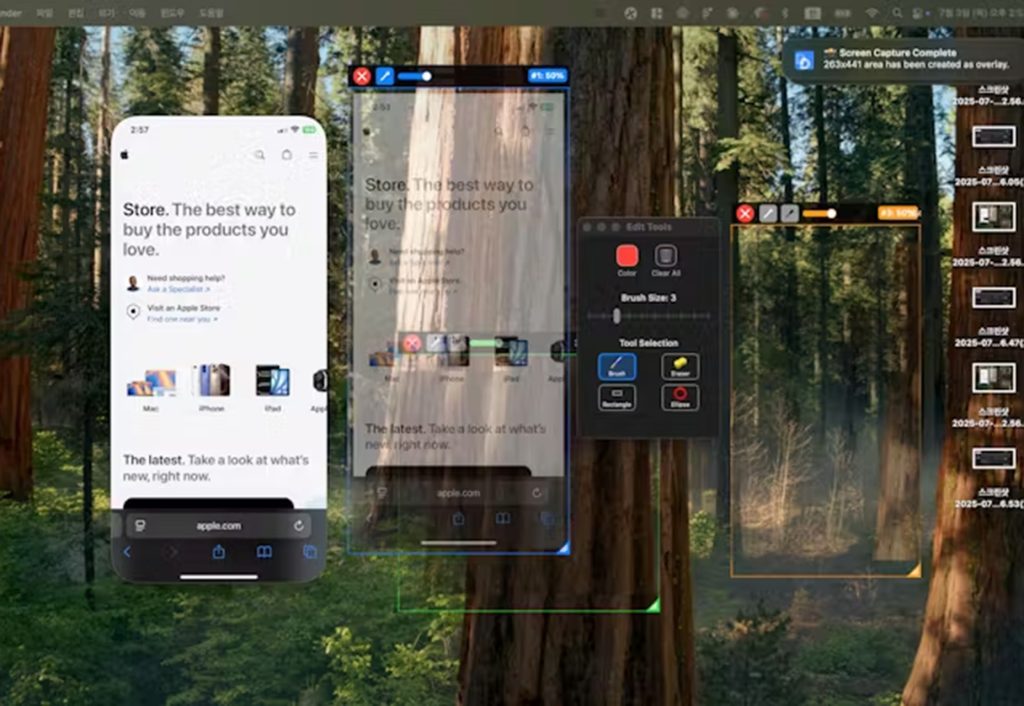Viewport: 1024px width, 706px height.
Task: Tap the page settings icon left of apple.com
Action: (x=140, y=526)
